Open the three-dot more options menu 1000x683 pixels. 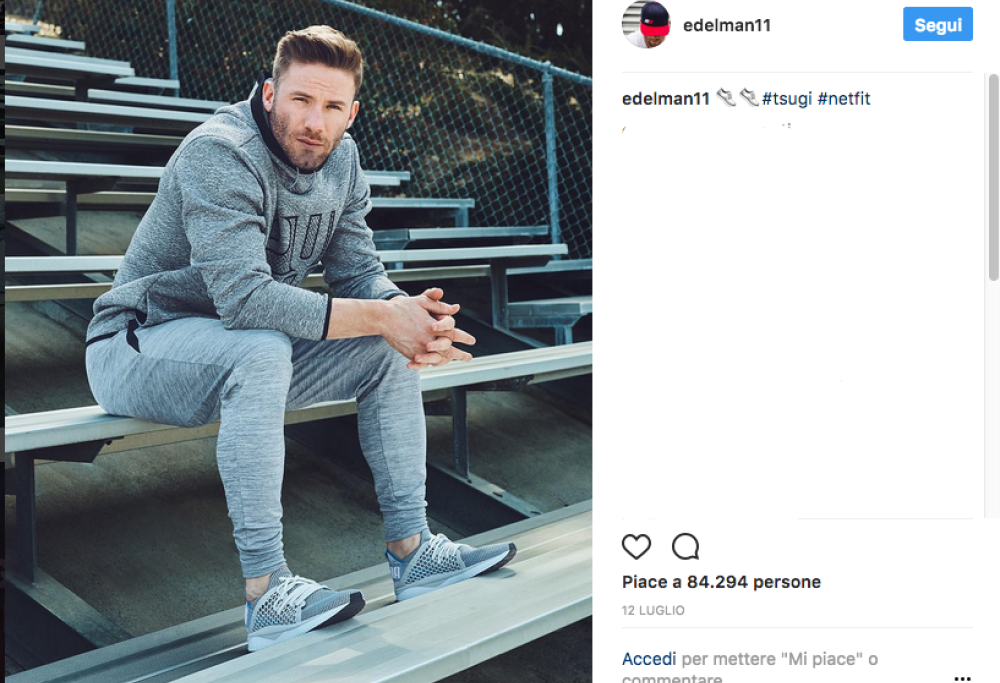[962, 679]
